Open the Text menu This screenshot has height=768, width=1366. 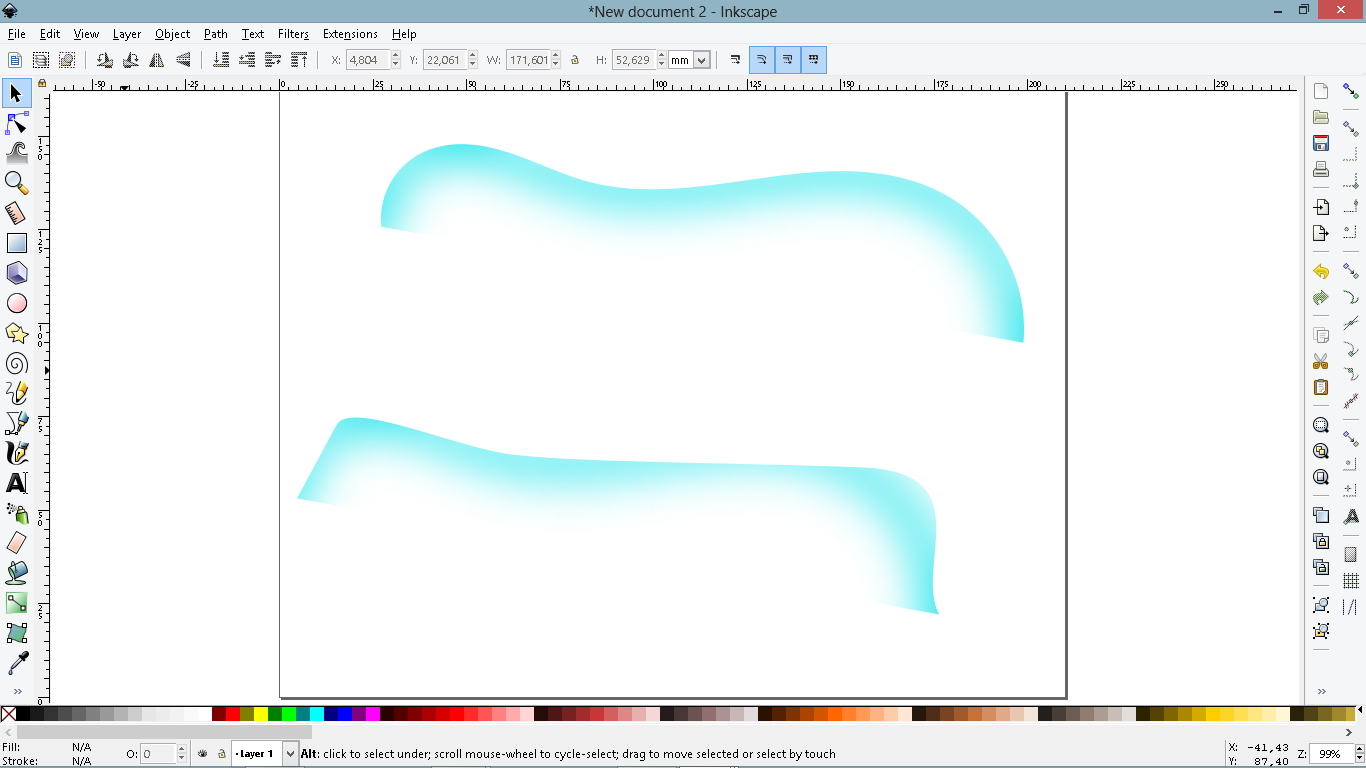pos(253,34)
